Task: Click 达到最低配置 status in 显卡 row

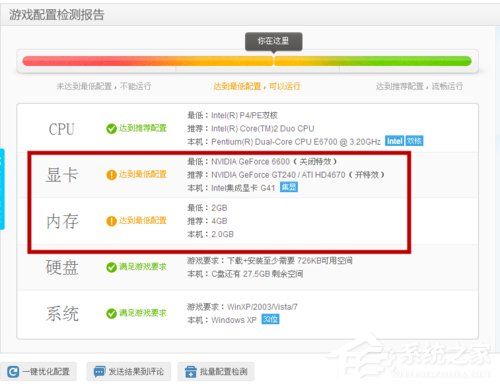Action: tap(143, 174)
